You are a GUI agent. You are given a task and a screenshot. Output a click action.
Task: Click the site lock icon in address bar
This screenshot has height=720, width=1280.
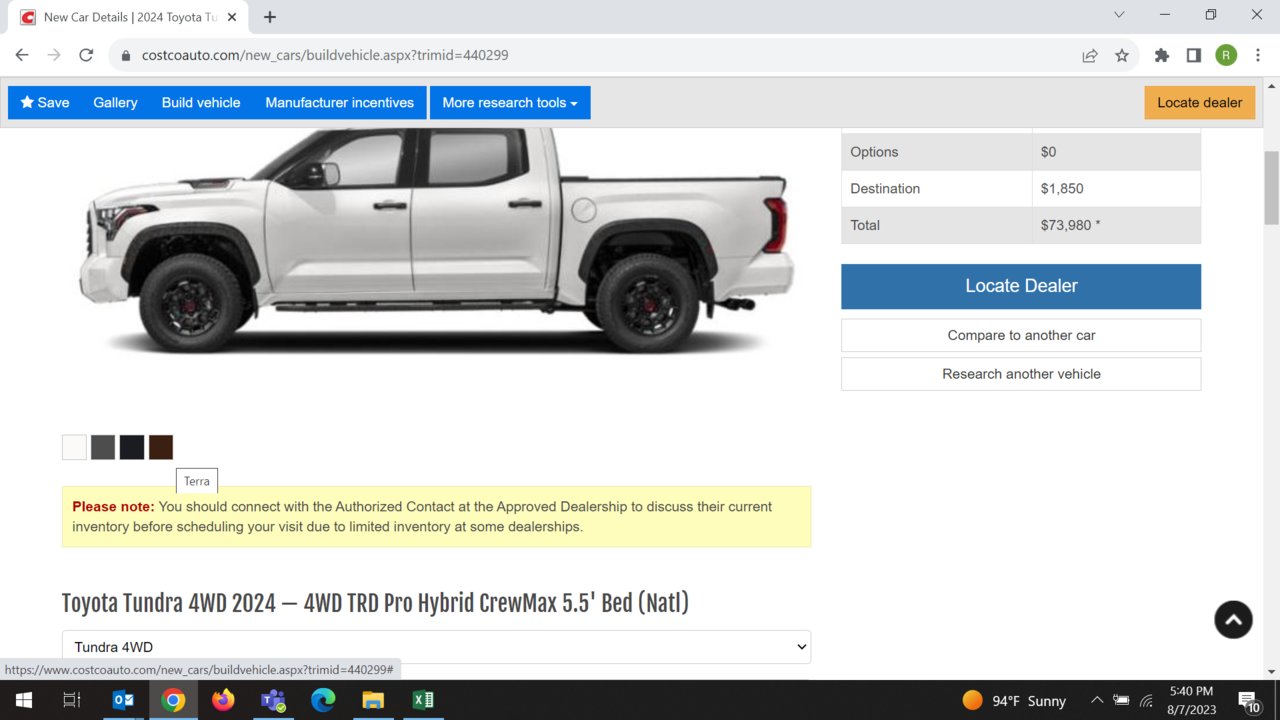[x=126, y=55]
